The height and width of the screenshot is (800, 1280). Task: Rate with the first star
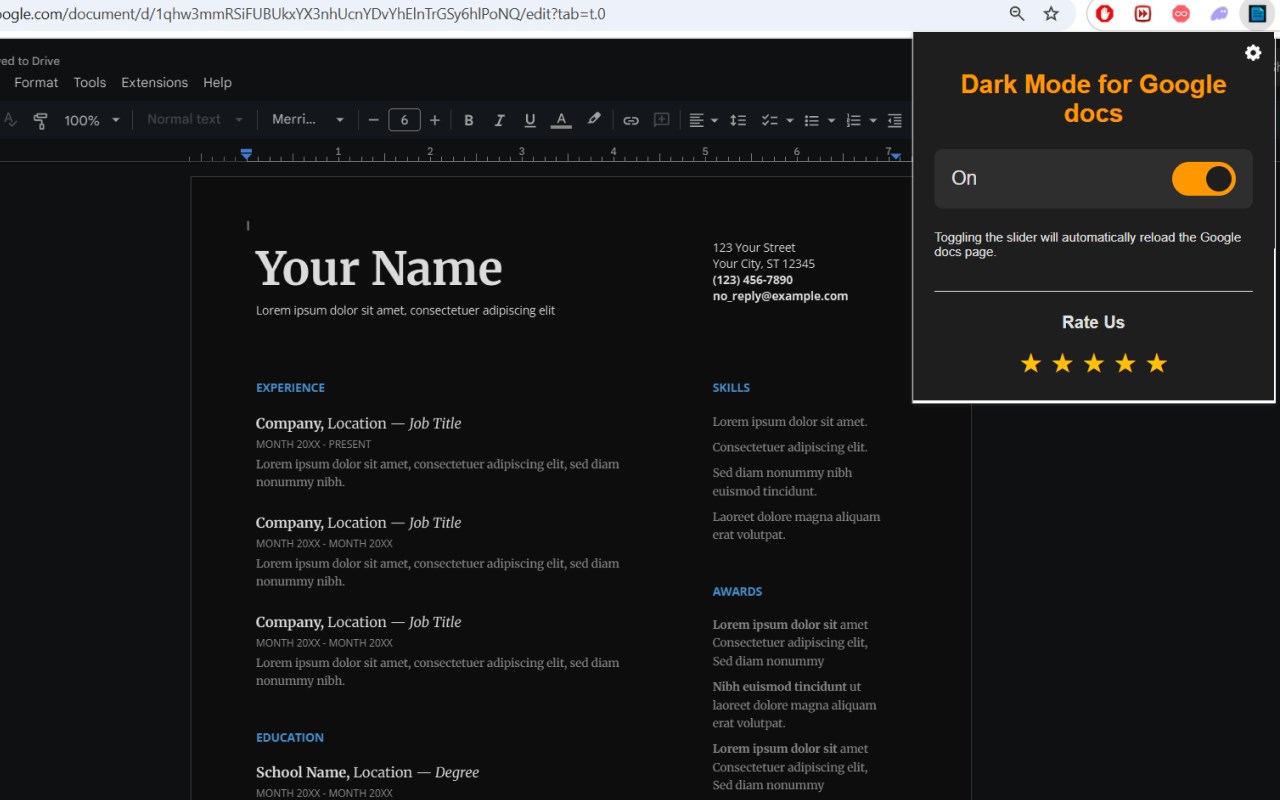click(1031, 363)
